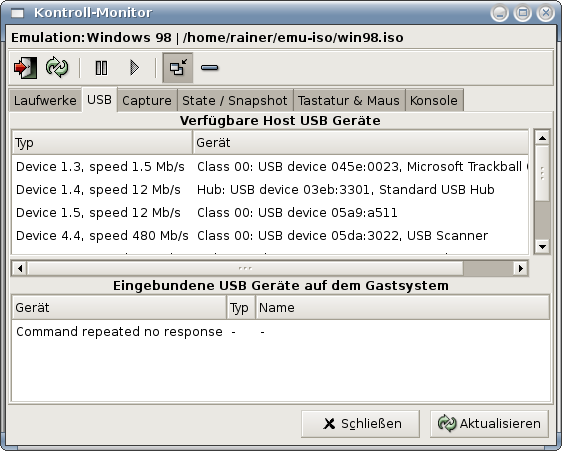The width and height of the screenshot is (562, 451).
Task: Click the exit emulation icon with red arrow
Action: [x=25, y=68]
